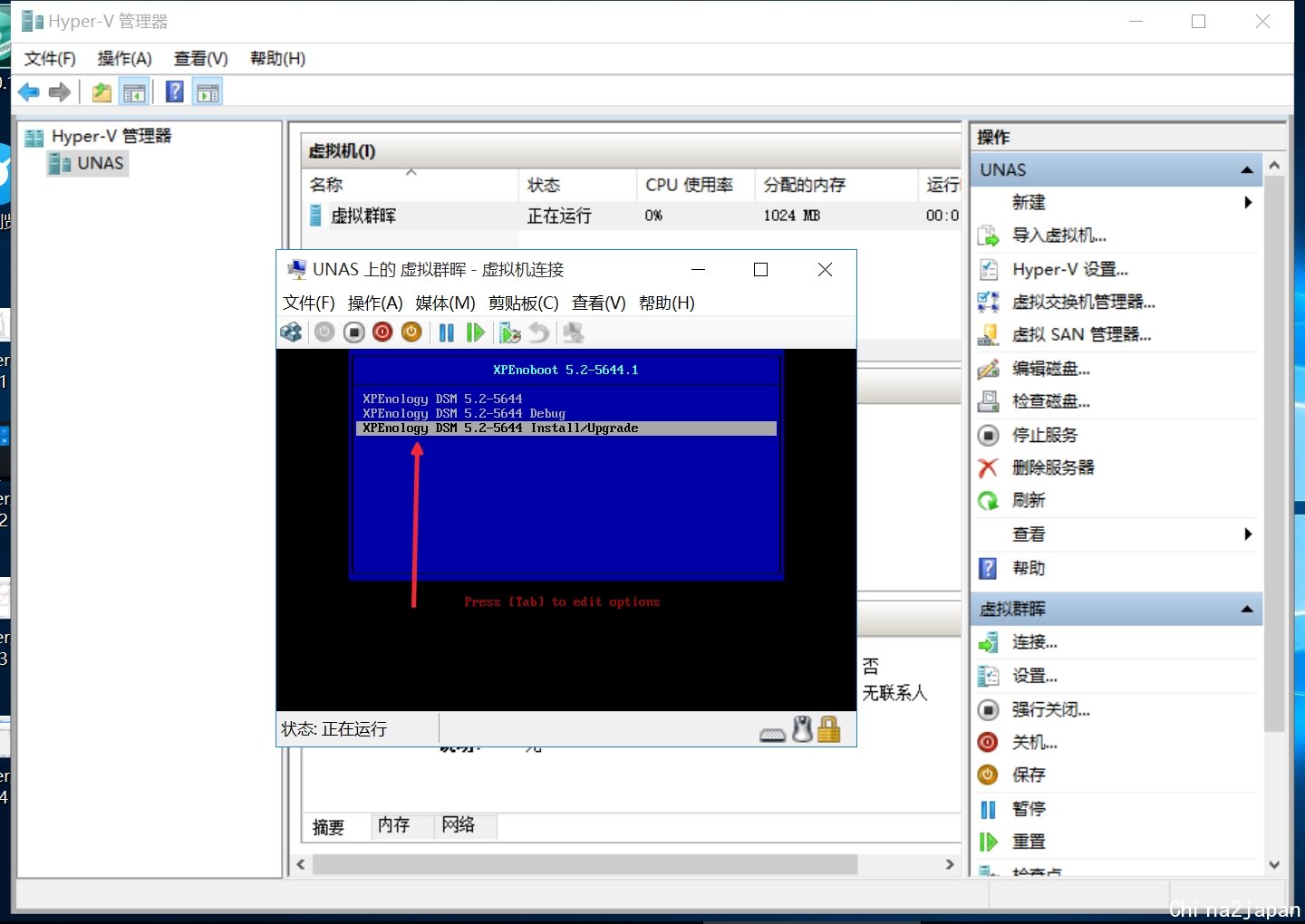Click 连接 under 虚拟群晖 actions
The image size is (1305, 924).
point(1035,642)
